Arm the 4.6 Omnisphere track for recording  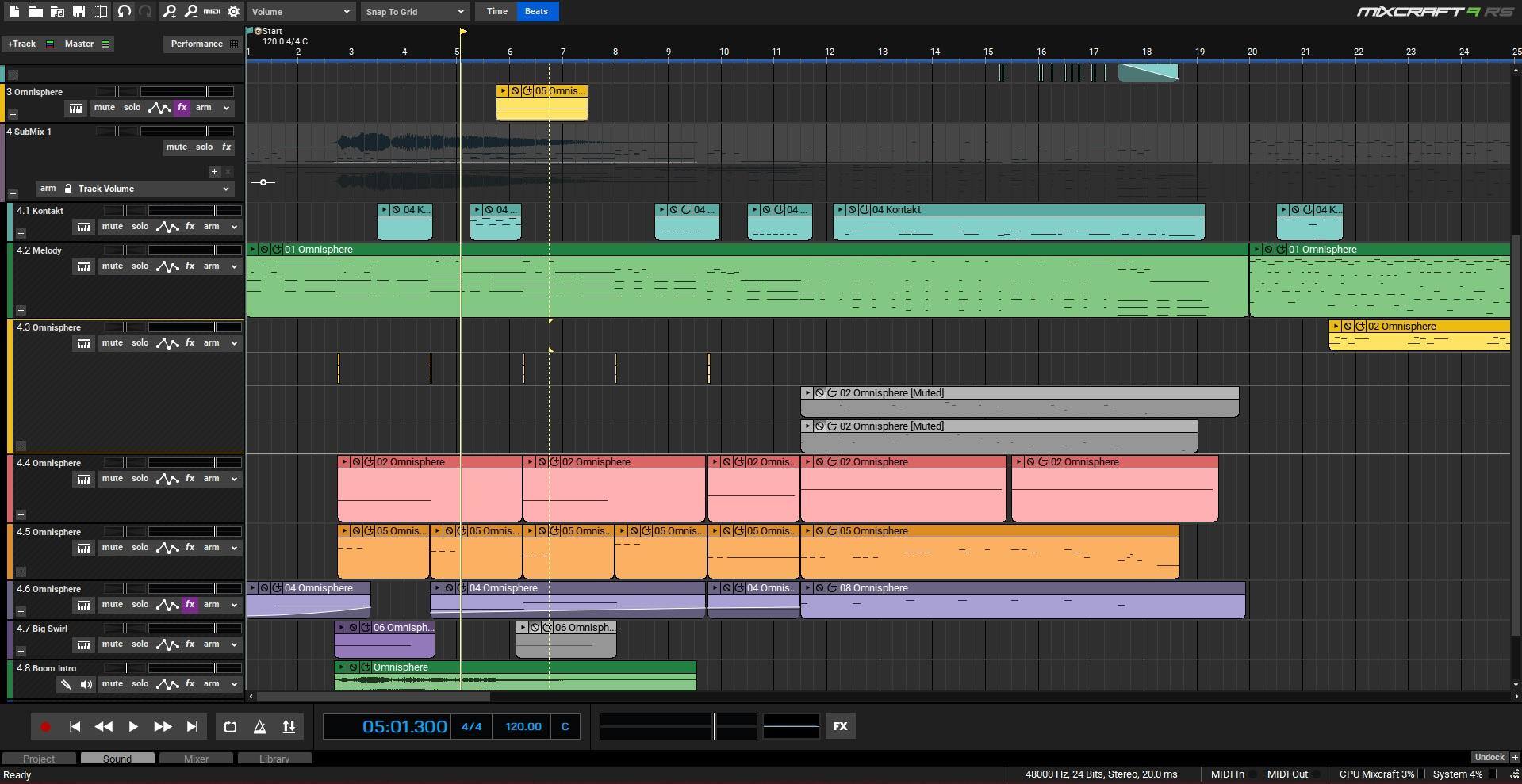coord(211,605)
